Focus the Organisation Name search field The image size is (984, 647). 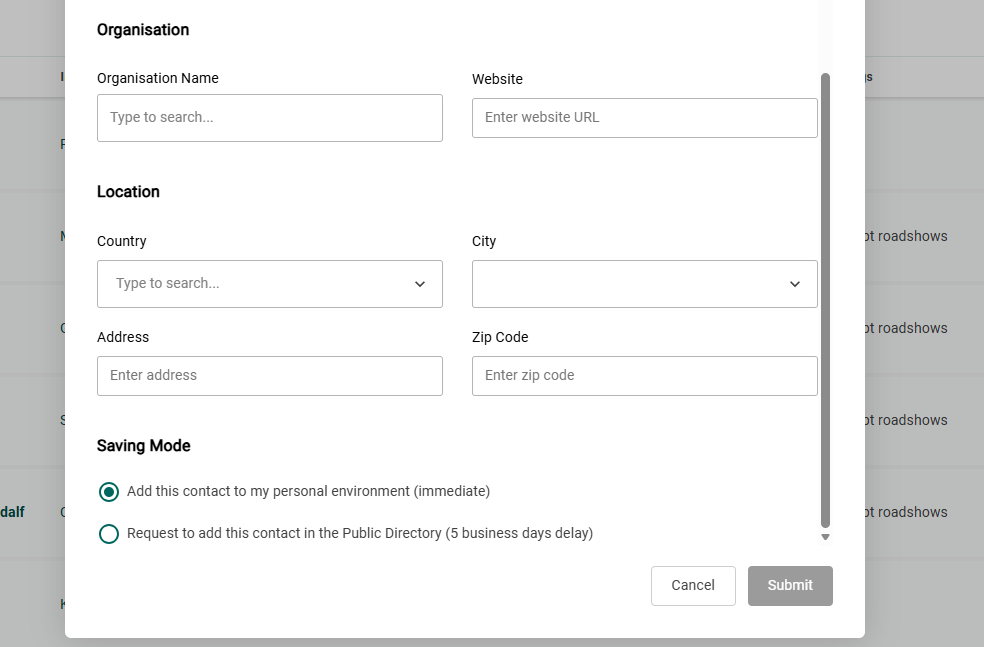point(269,118)
